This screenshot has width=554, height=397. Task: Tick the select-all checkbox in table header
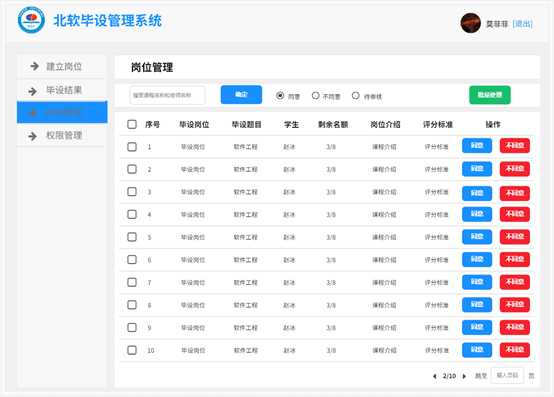pos(132,124)
